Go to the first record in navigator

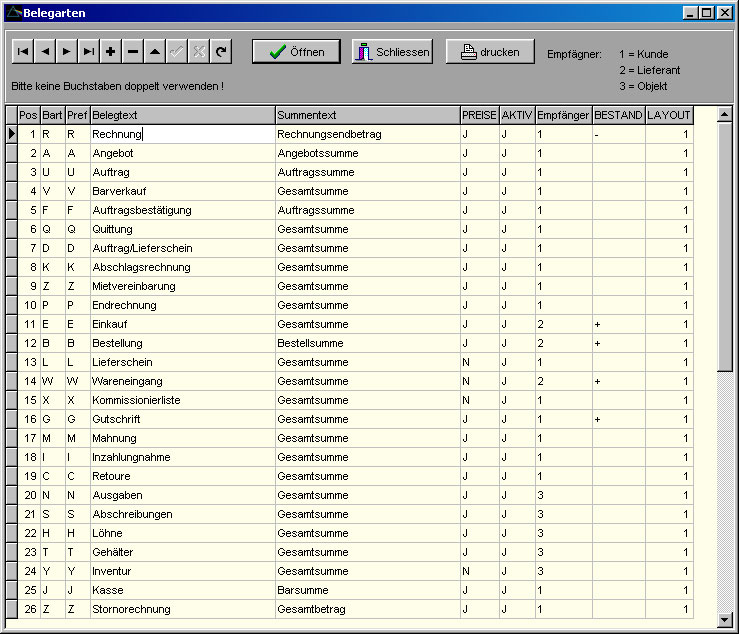click(23, 51)
